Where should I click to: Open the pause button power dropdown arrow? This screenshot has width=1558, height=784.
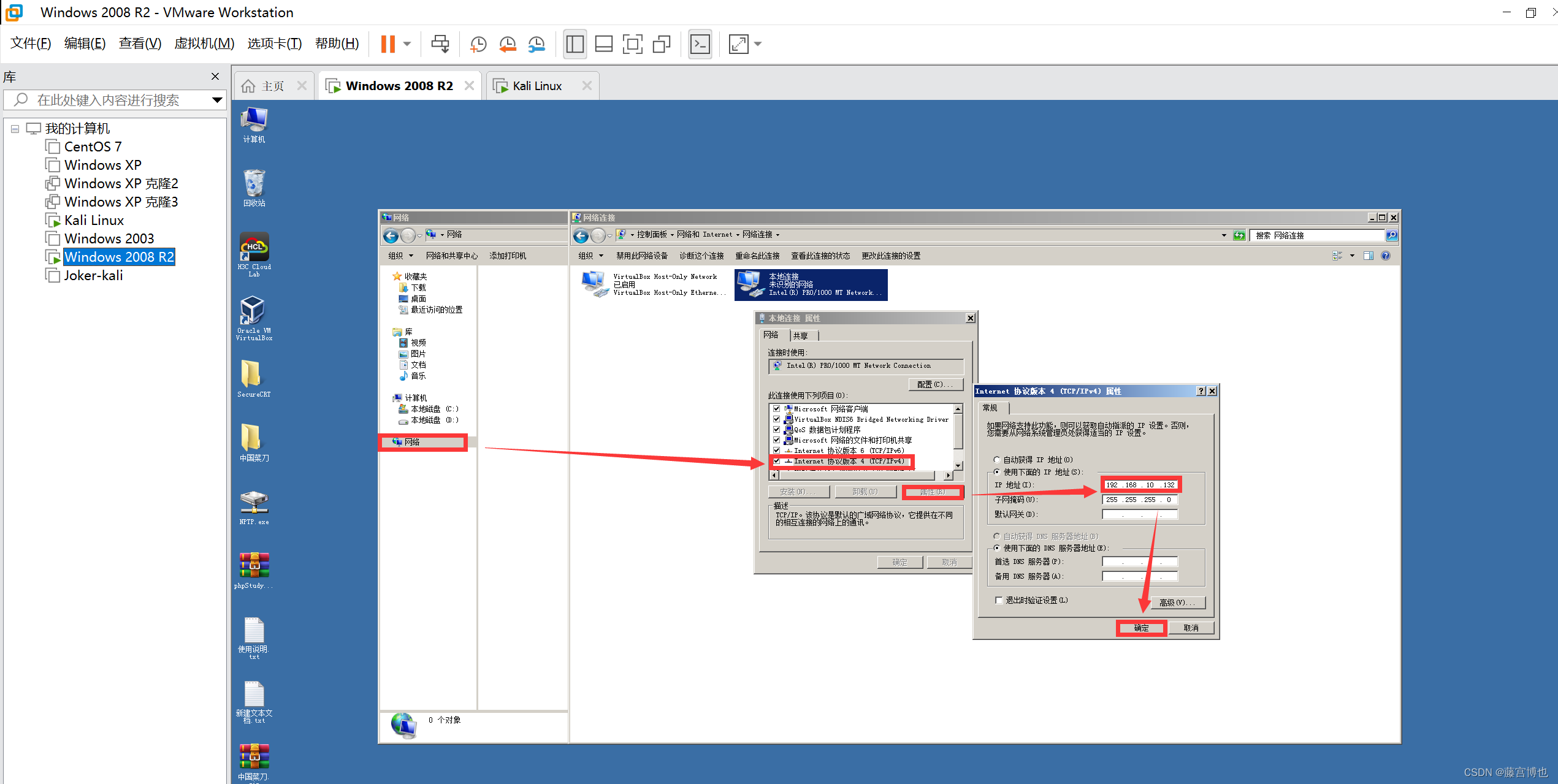407,44
